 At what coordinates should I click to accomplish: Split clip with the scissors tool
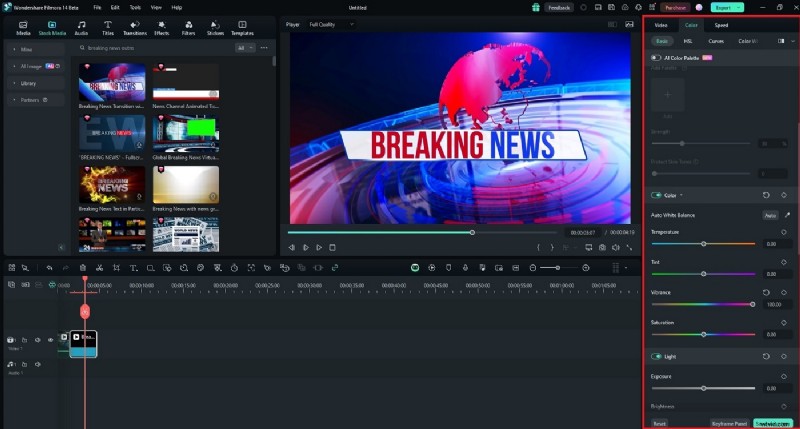(99, 268)
